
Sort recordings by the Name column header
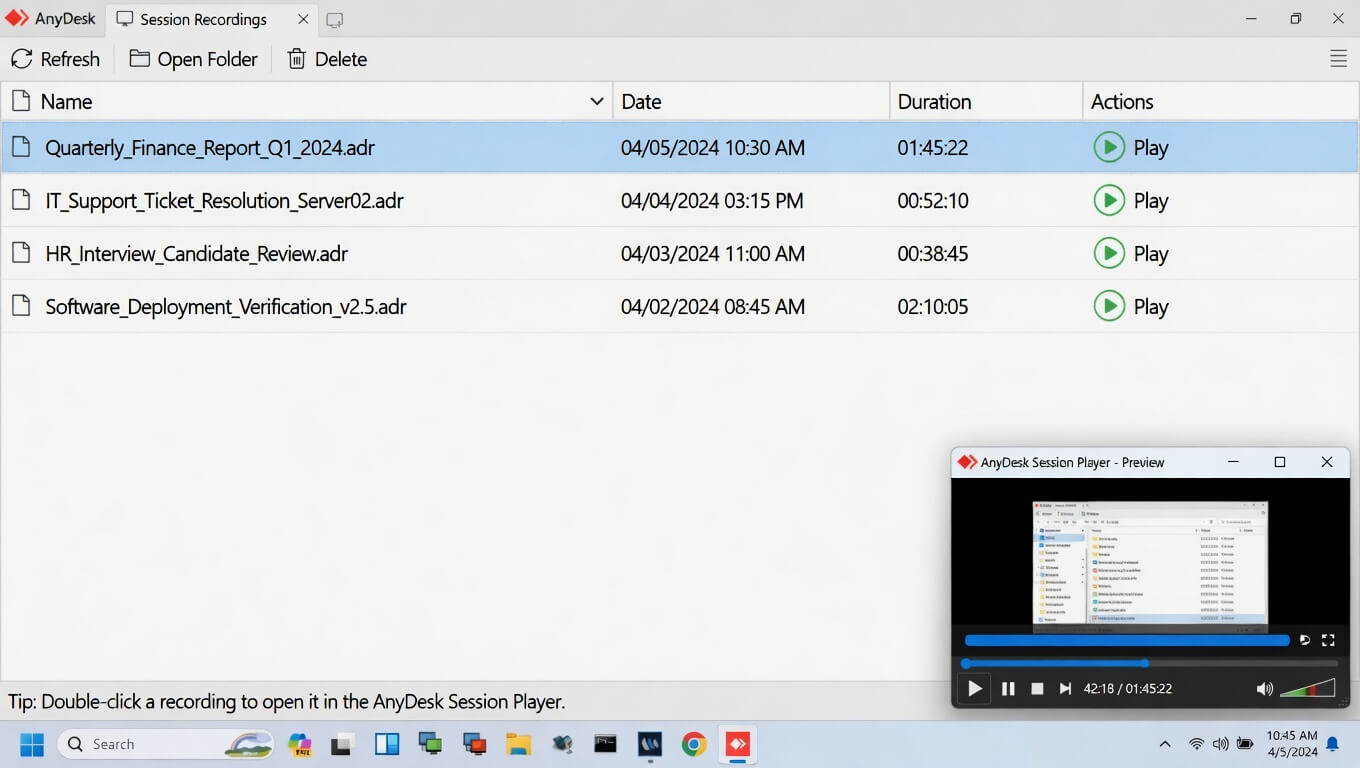tap(307, 101)
